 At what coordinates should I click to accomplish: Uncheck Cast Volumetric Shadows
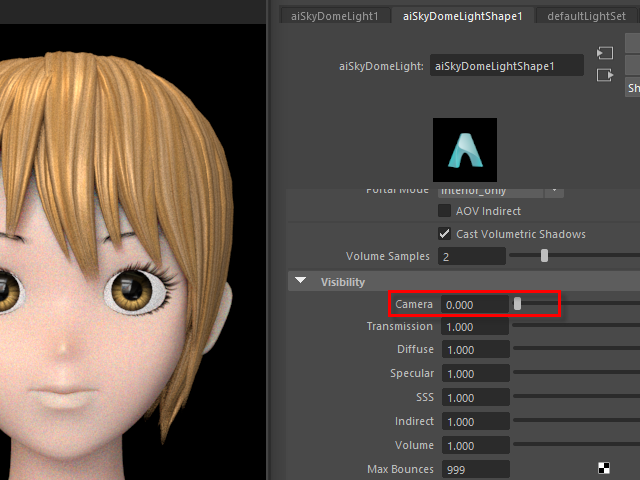tap(445, 234)
